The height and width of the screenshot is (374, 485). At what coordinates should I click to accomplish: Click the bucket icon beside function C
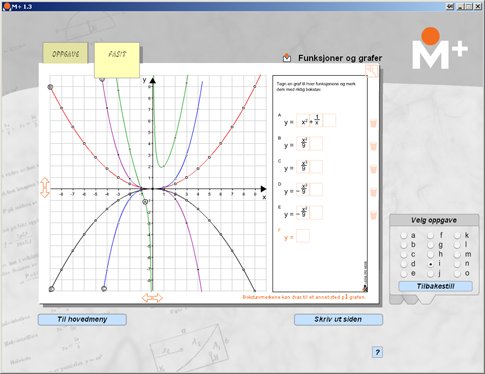(x=373, y=169)
